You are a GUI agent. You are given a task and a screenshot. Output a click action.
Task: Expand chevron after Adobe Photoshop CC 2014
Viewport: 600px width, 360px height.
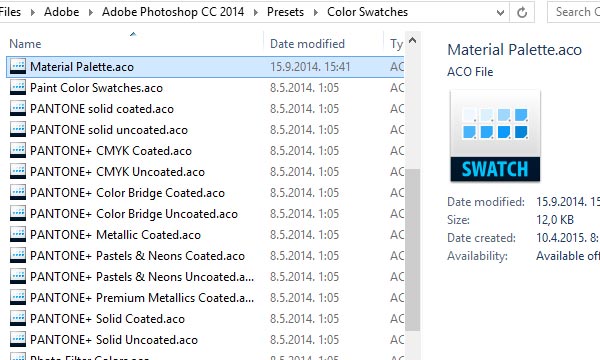pos(255,12)
